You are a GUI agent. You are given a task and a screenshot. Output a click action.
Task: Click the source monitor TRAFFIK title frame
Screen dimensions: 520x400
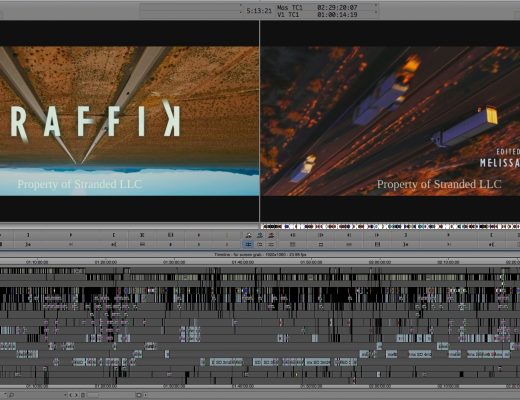[x=129, y=121]
